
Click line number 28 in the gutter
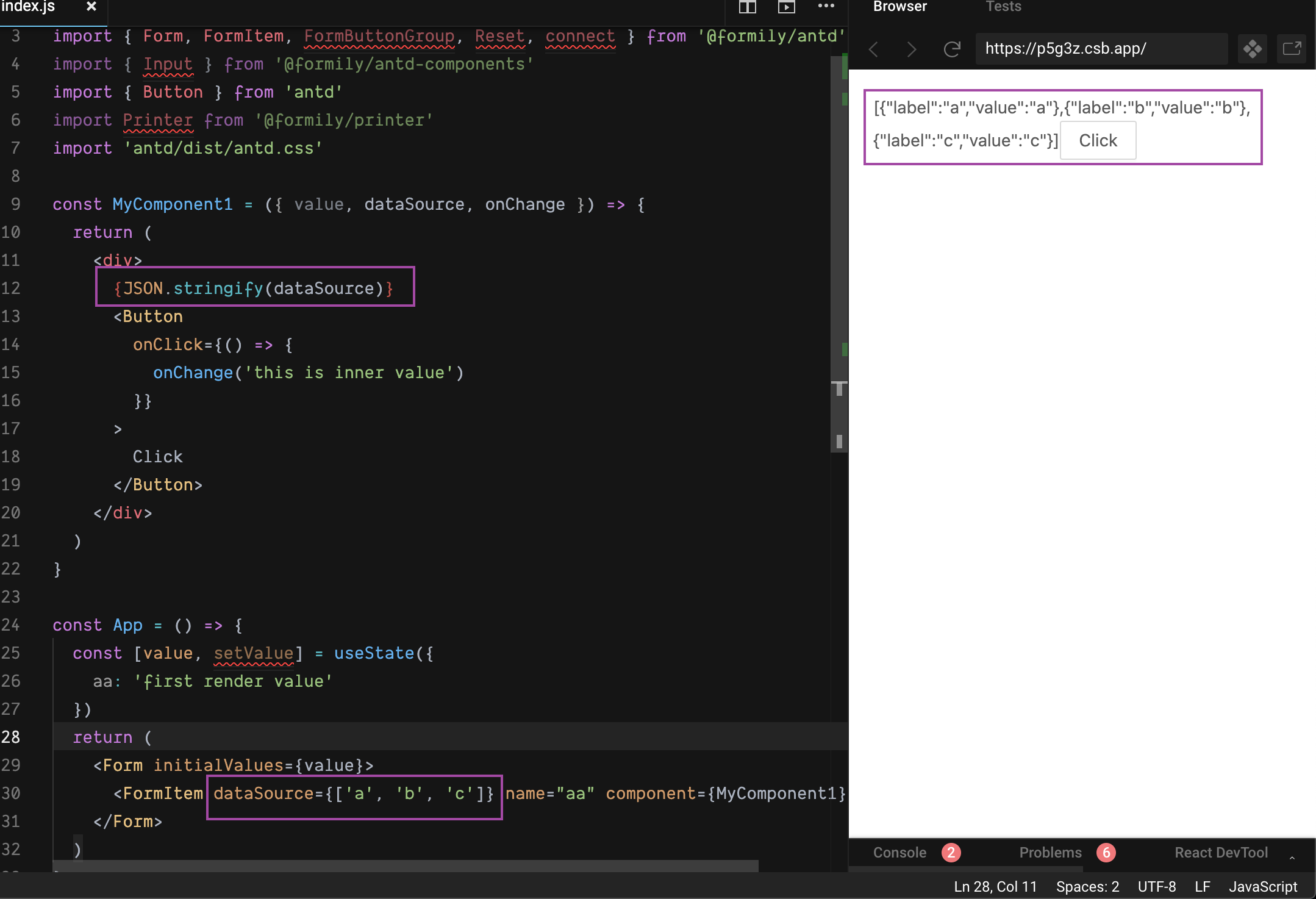tap(11, 737)
